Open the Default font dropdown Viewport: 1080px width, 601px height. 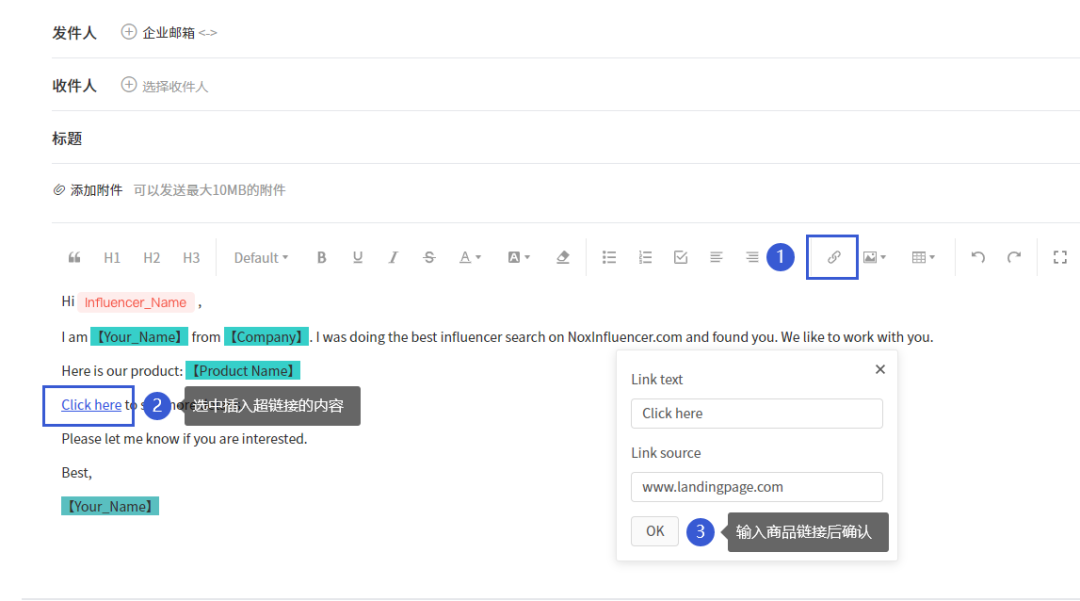pos(261,258)
